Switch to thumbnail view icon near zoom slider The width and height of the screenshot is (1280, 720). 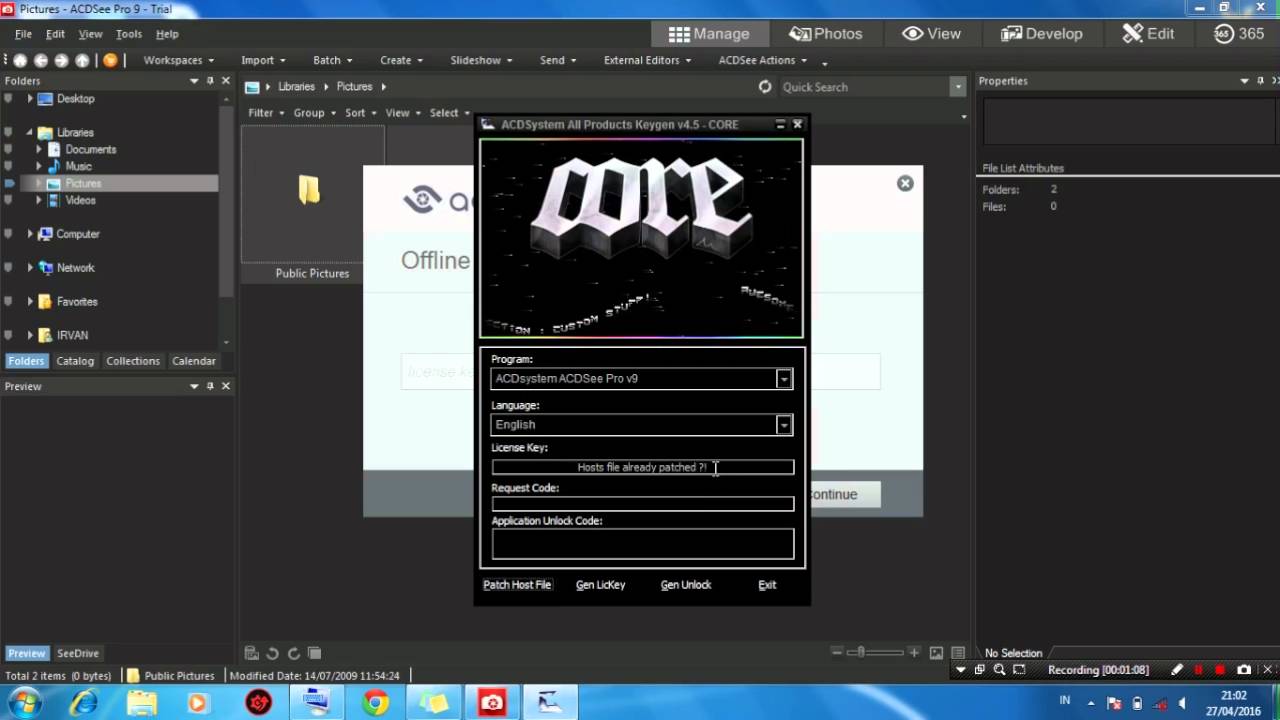coord(936,653)
